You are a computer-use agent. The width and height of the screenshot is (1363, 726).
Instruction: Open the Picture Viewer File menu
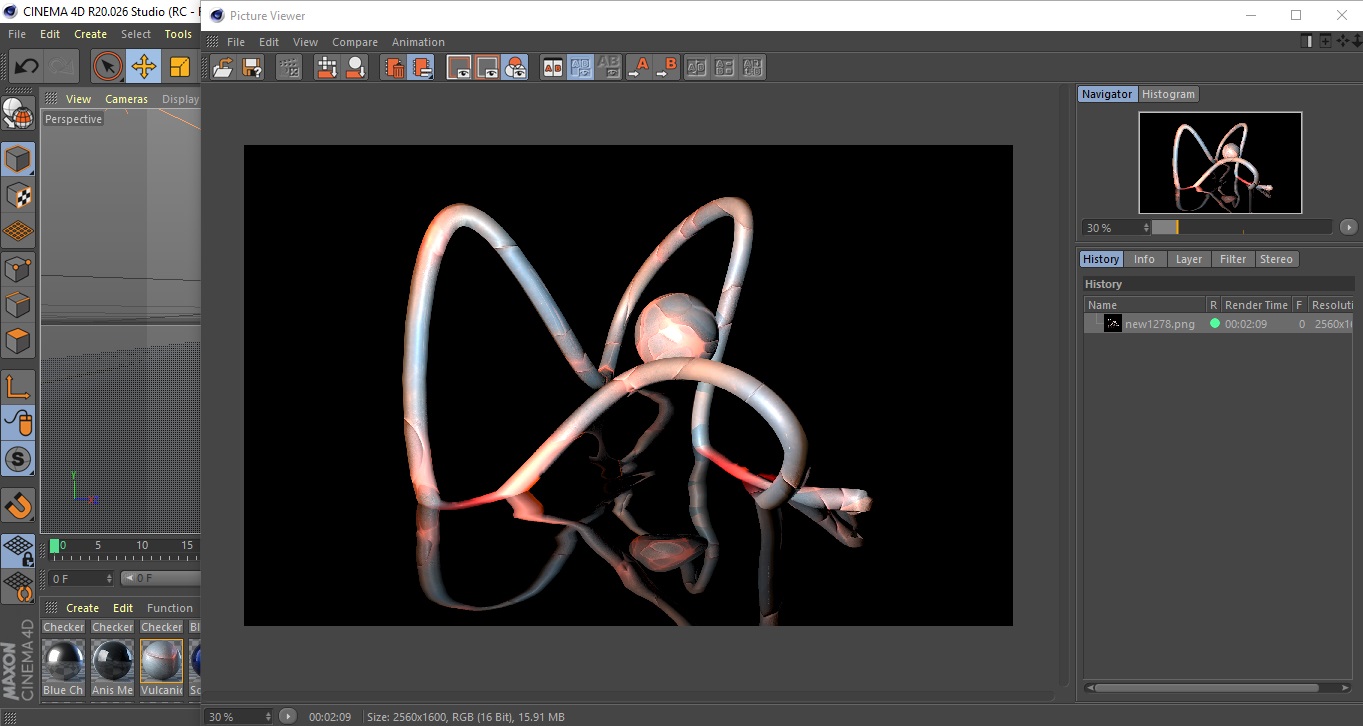tap(236, 42)
